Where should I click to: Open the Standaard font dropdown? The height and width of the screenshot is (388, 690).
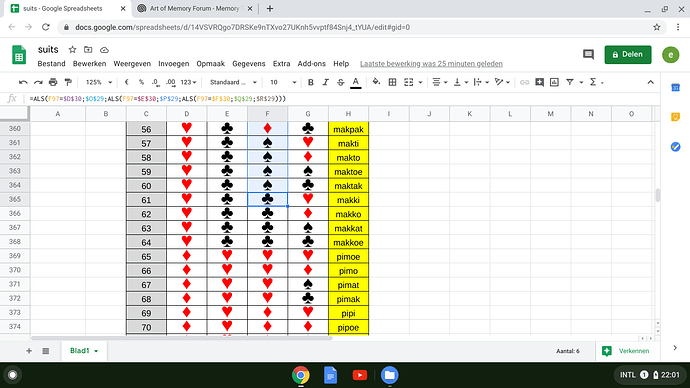coord(233,82)
